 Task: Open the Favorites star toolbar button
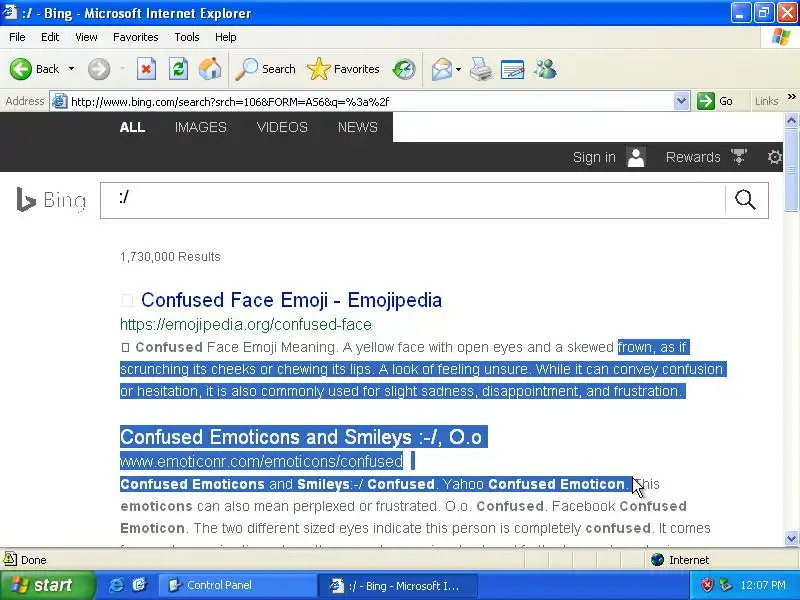coord(343,69)
